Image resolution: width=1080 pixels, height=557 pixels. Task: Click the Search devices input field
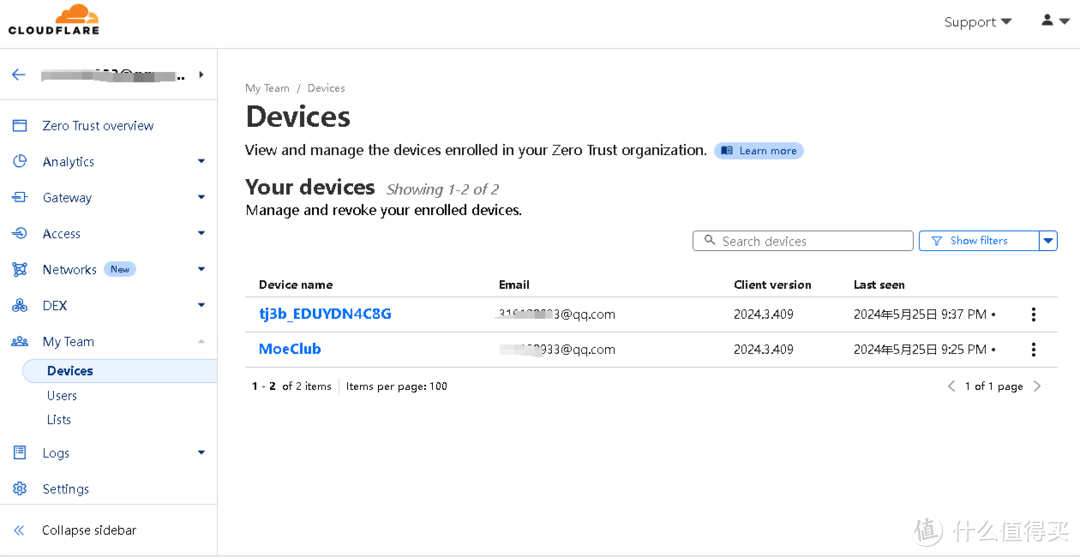[x=802, y=241]
